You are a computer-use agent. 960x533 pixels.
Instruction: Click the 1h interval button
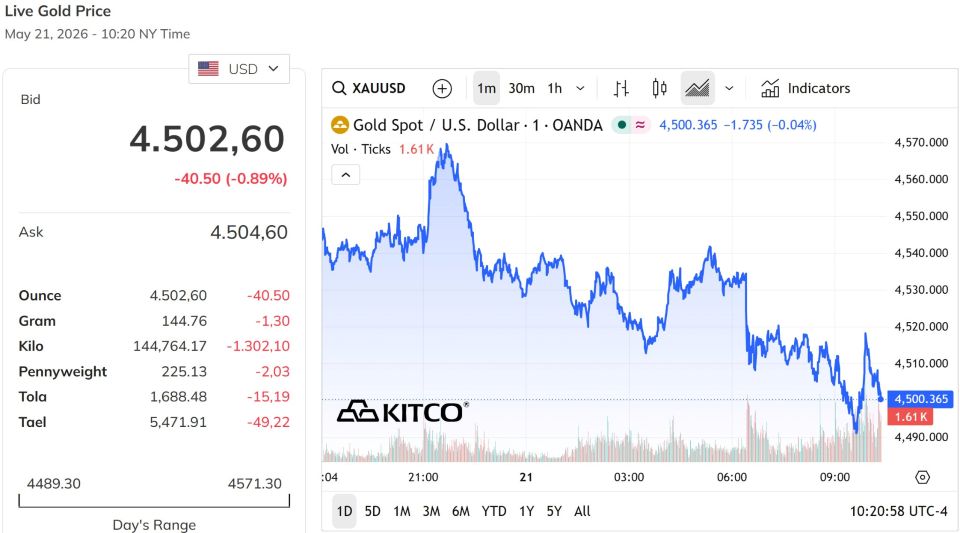555,88
